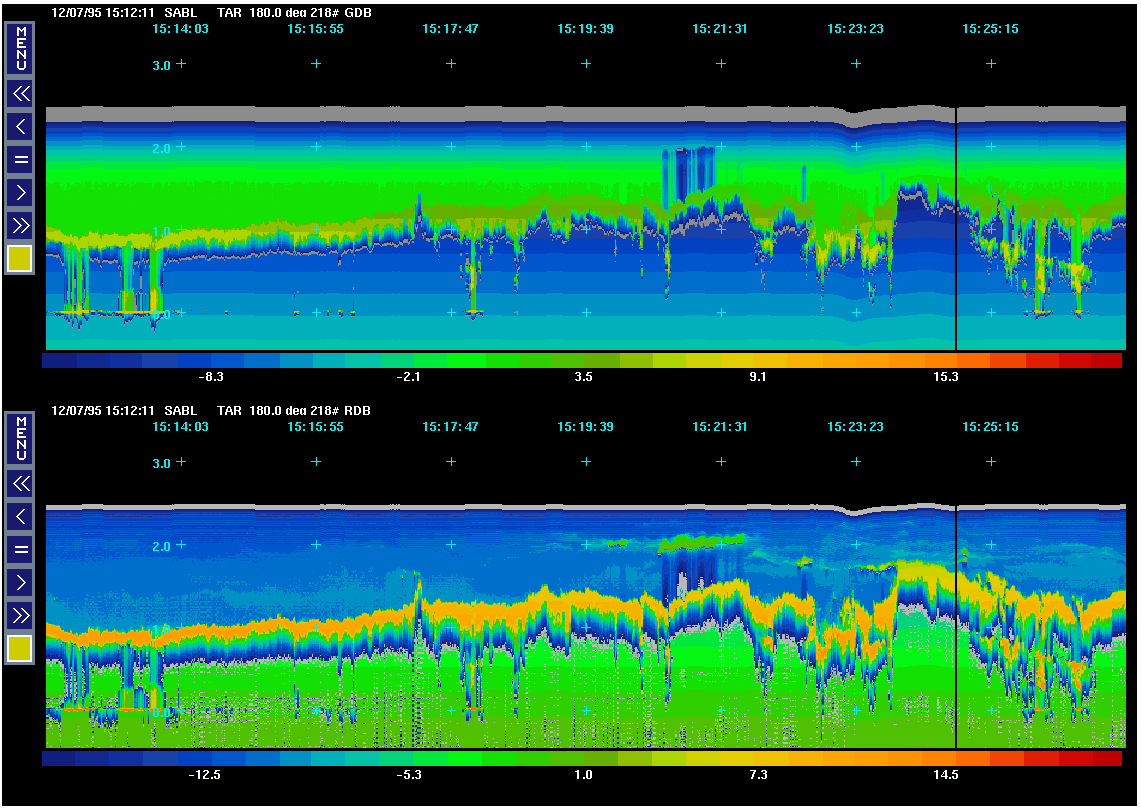Click the single-left arrow in the bottom panel
Viewport: 1141px width, 810px height.
click(20, 517)
